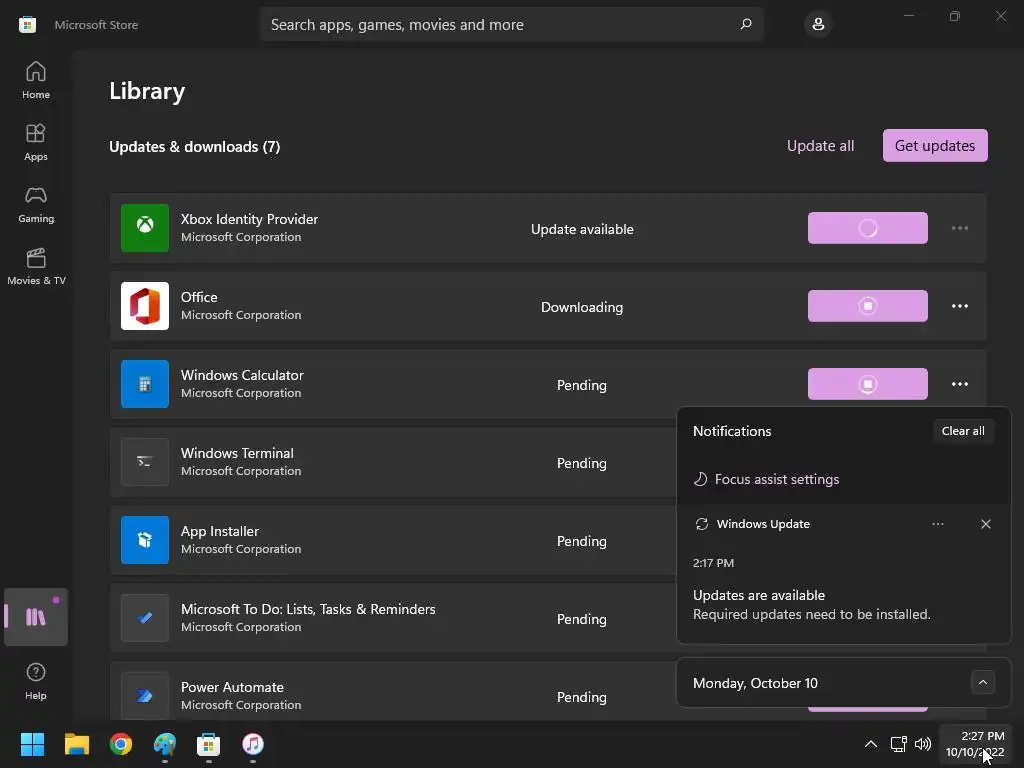Open more options for Xbox Identity Provider
Image resolution: width=1024 pixels, height=768 pixels.
pos(959,228)
